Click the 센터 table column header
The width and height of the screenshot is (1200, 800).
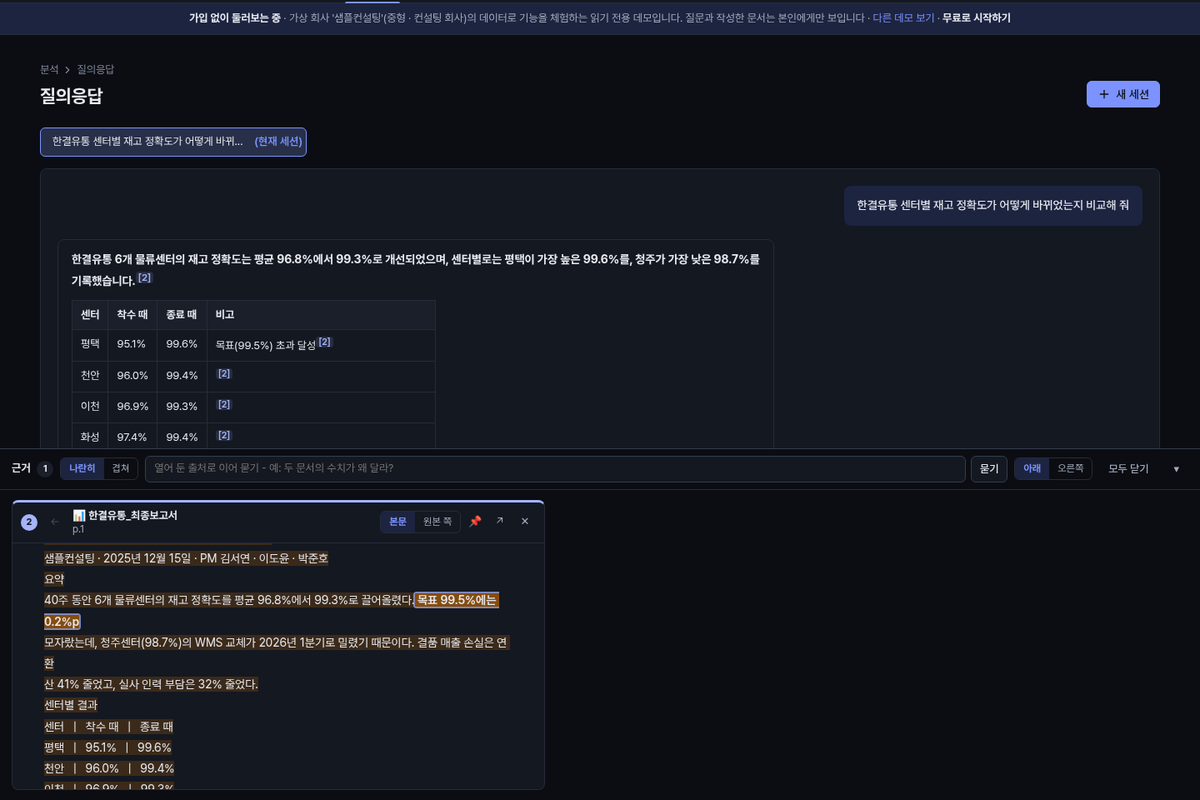coord(90,315)
